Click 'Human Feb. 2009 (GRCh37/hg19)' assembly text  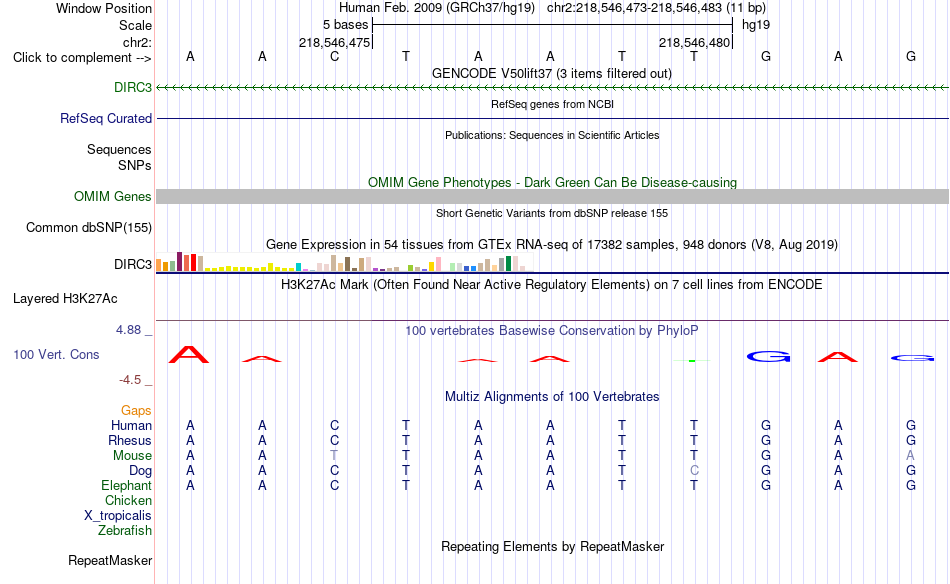(x=437, y=8)
